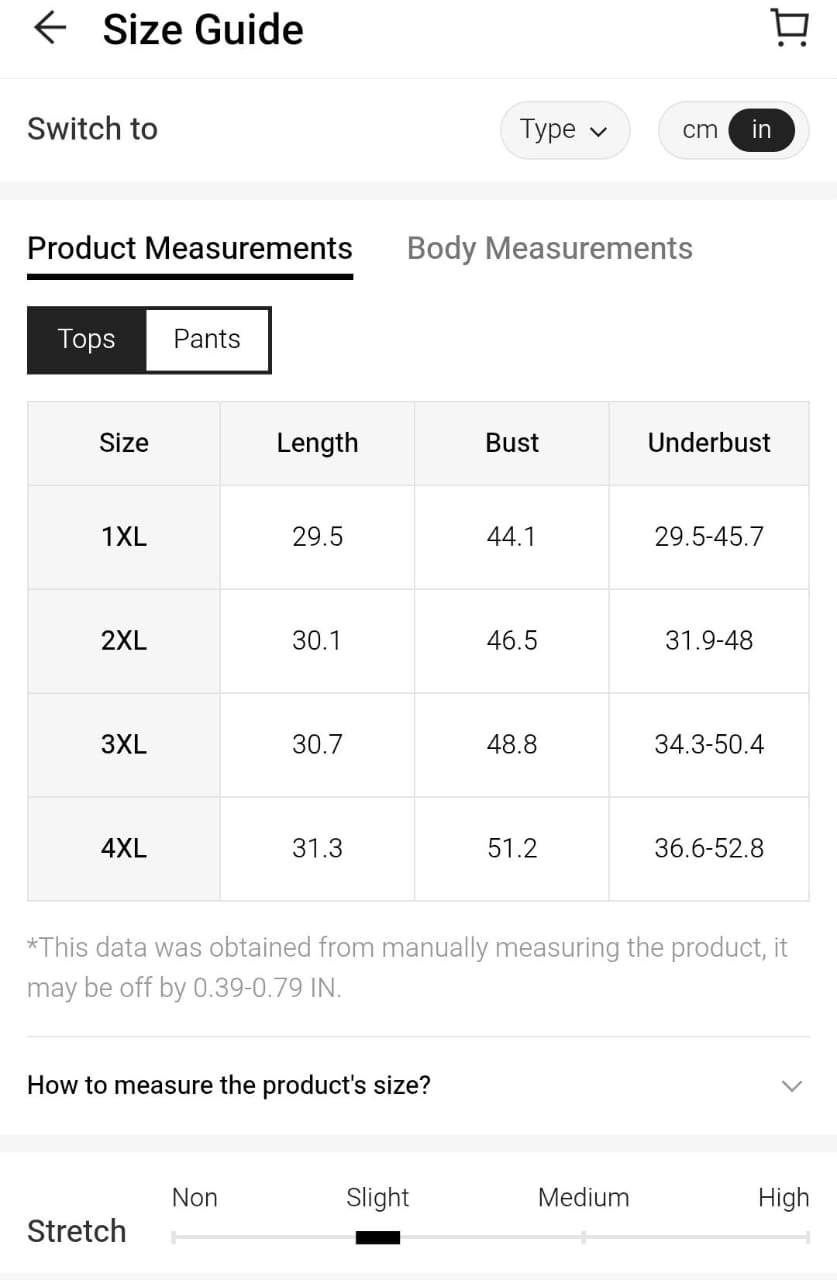
Task: Click the Length column header
Action: (317, 443)
